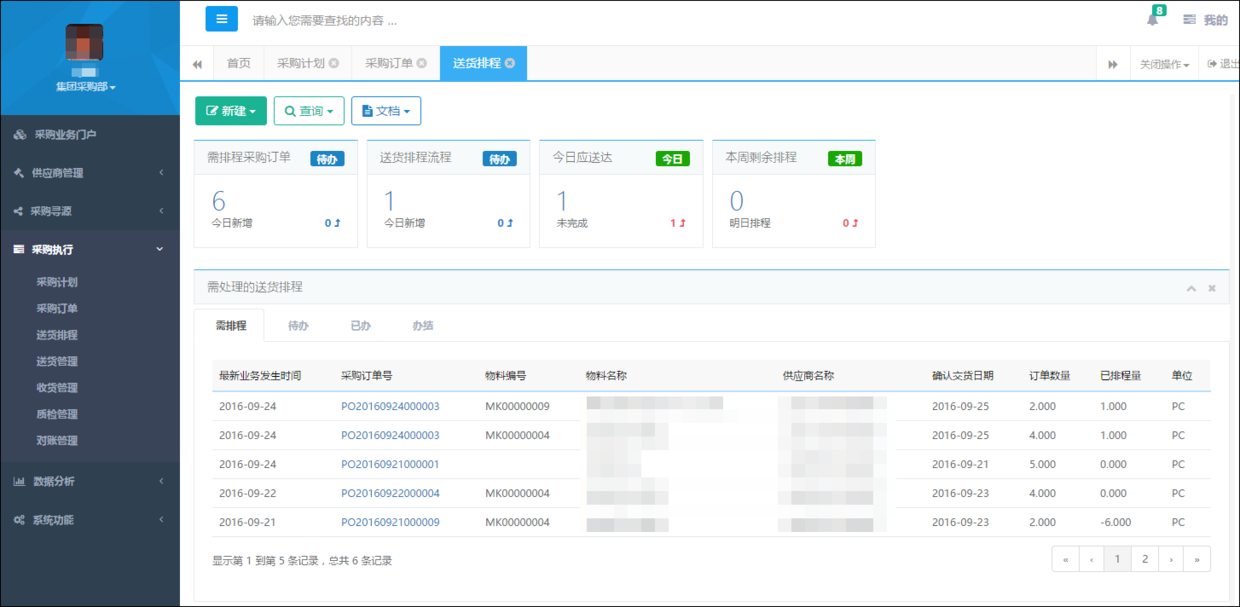Open the 新建 dropdown button
Screen dimensions: 1240x607
pos(231,111)
